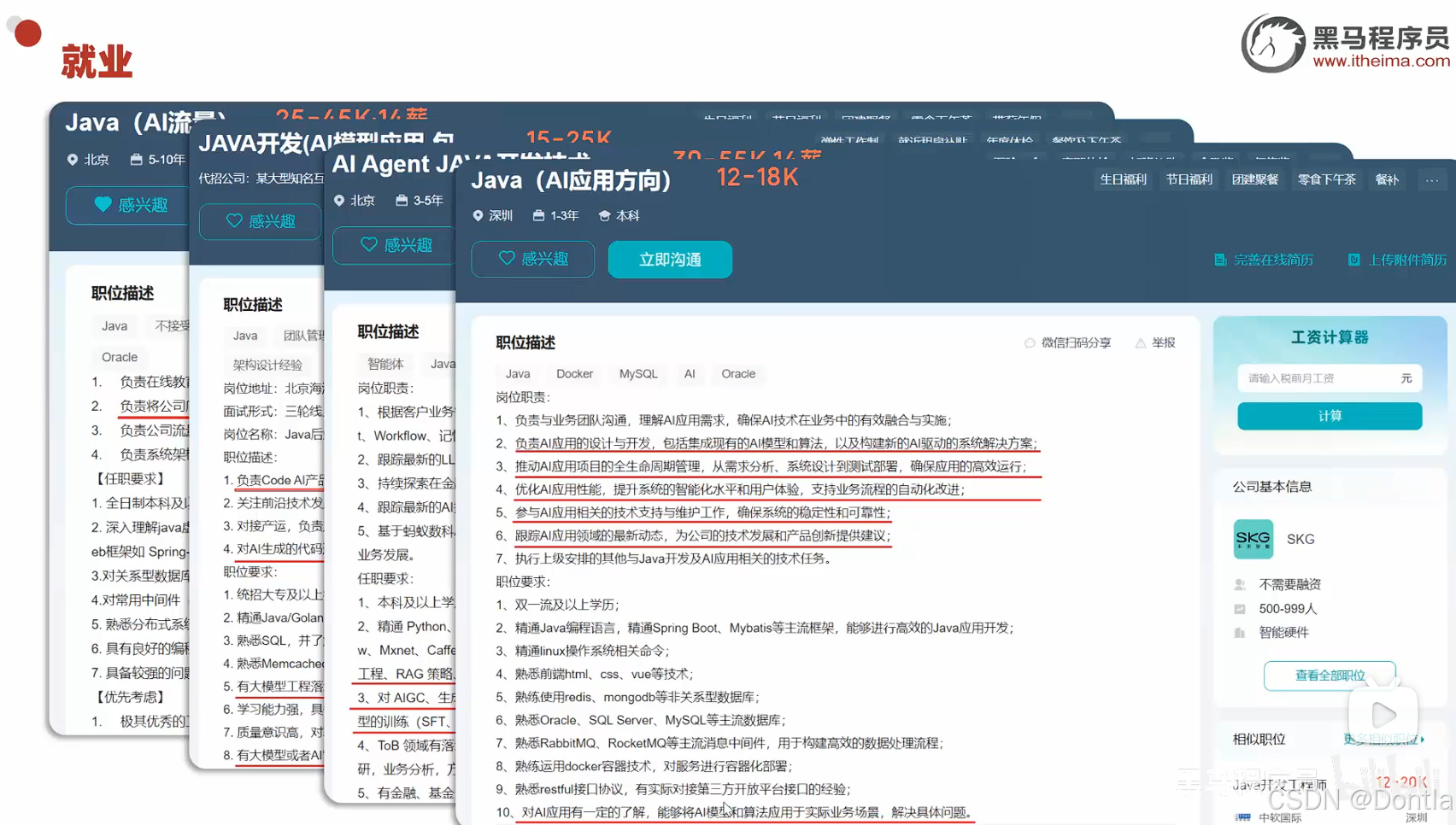Toggle 感兴趣 favorite on the 深圳 job card
Image resolution: width=1456 pixels, height=825 pixels.
[x=532, y=259]
